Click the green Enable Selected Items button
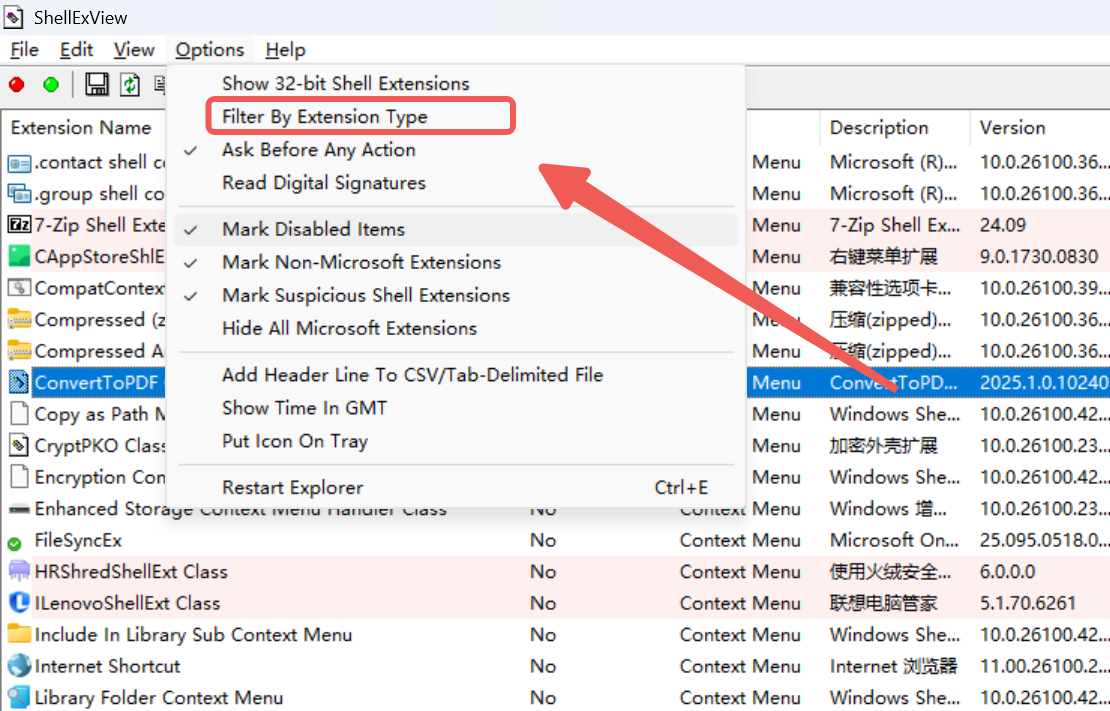 tap(51, 85)
